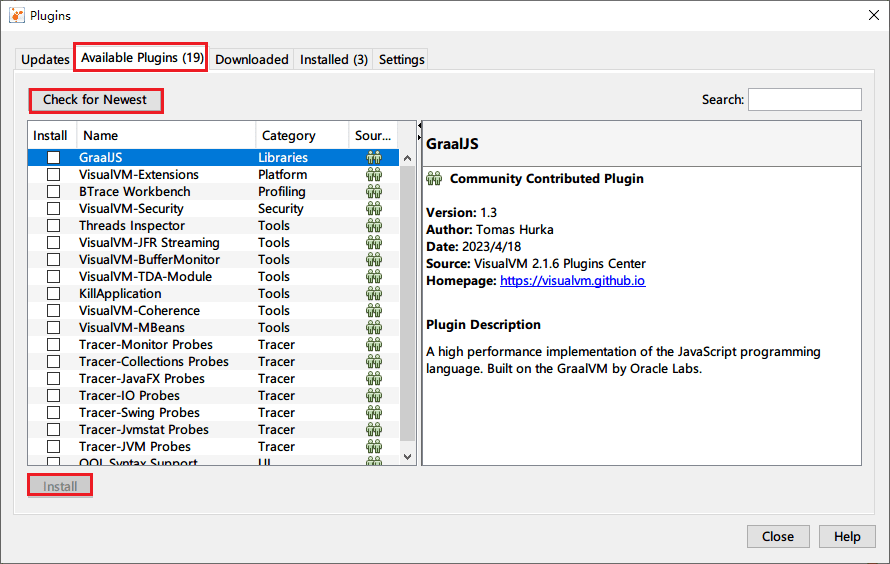
Task: Open the Downloaded tab
Action: click(x=251, y=60)
